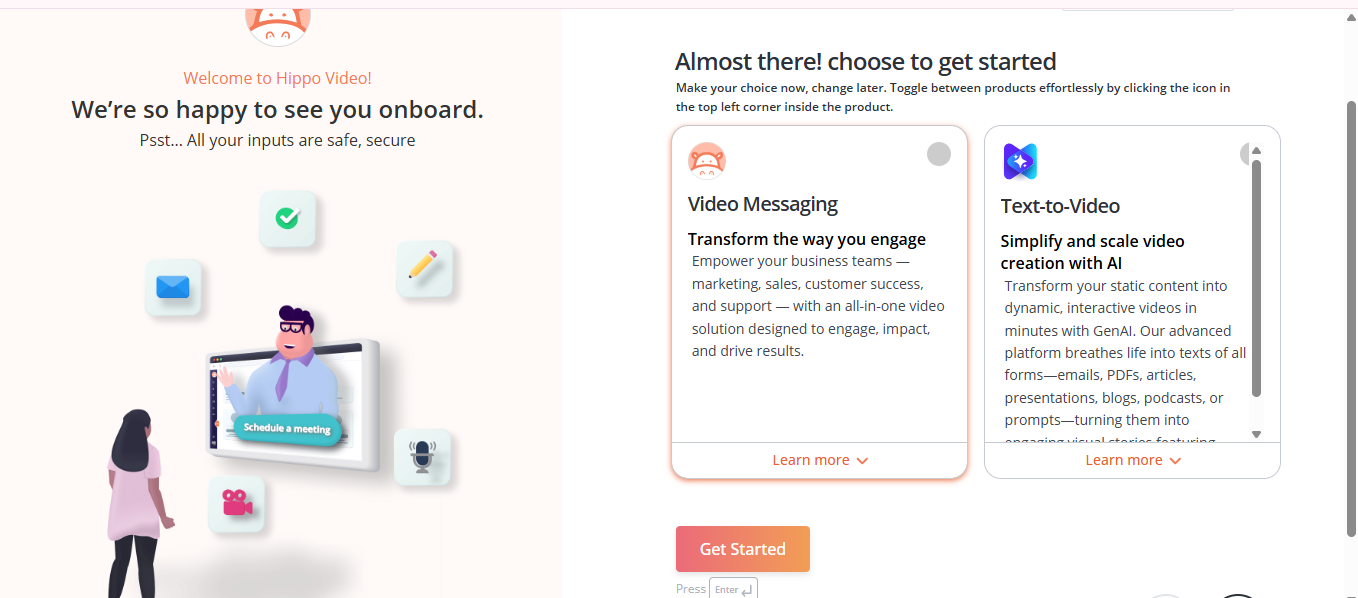Expand Learn more under Video Messaging

[x=819, y=460]
